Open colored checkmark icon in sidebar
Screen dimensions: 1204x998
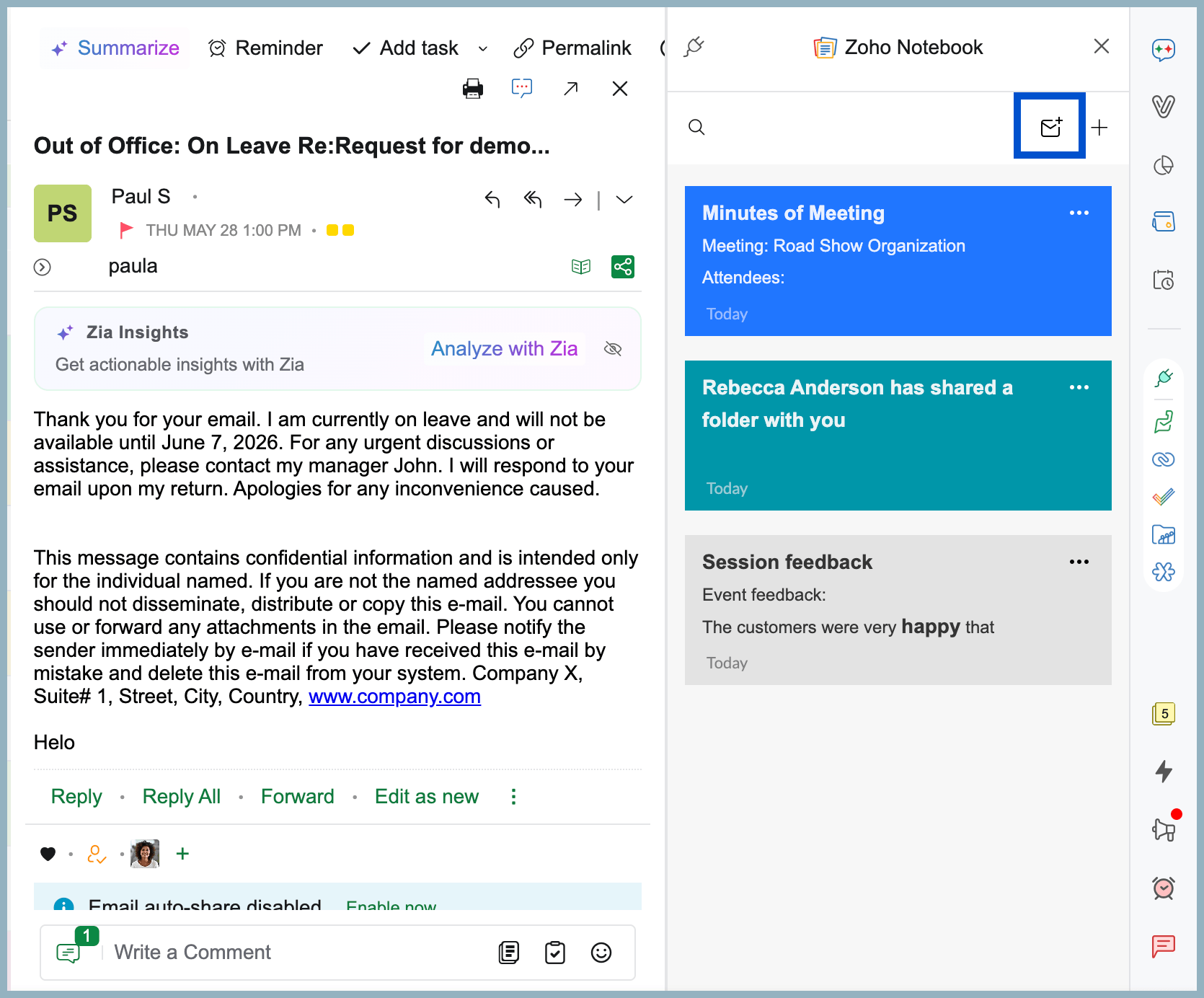[1164, 497]
